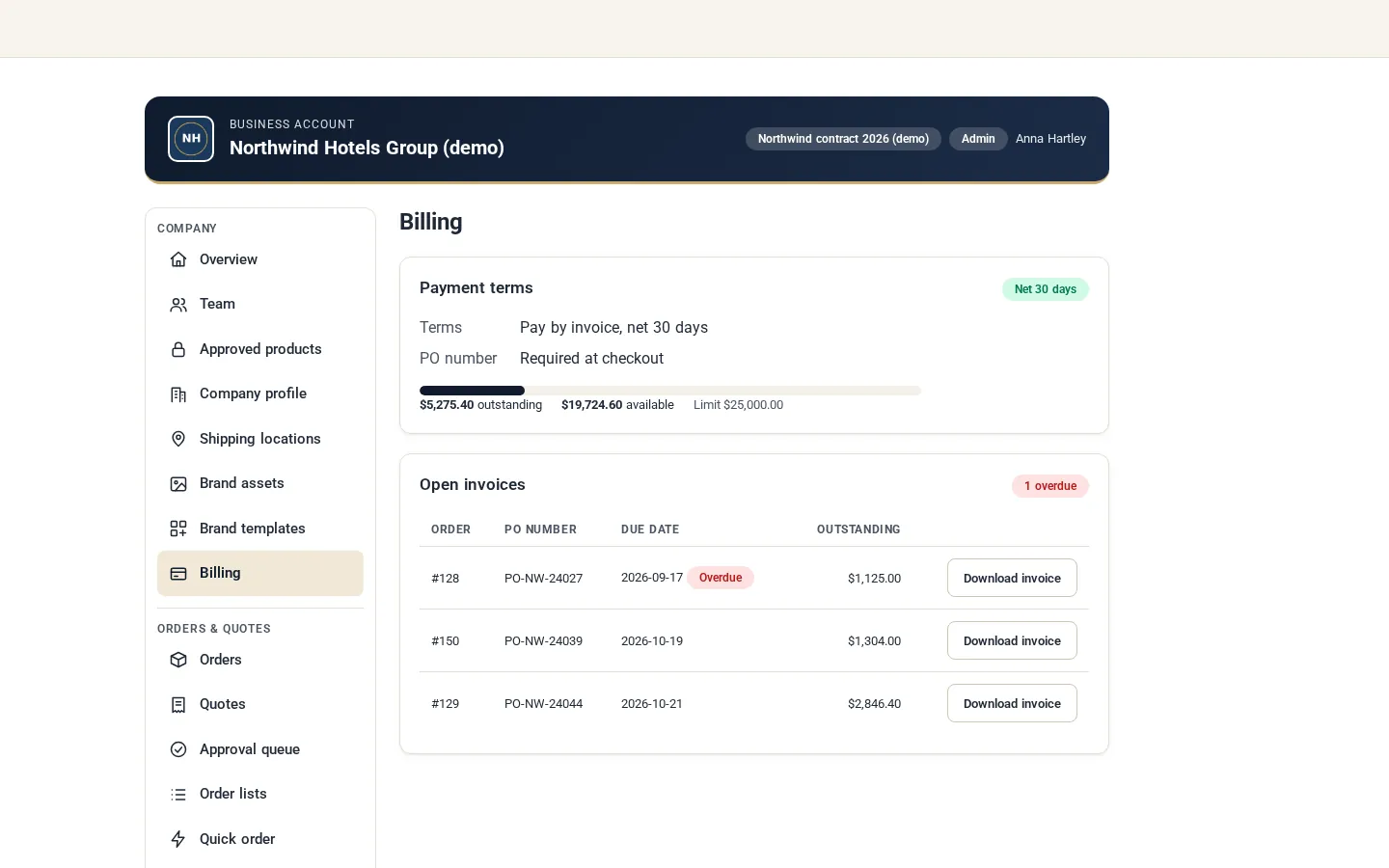Click the $19,724.60 available text
1389x868 pixels.
617,405
